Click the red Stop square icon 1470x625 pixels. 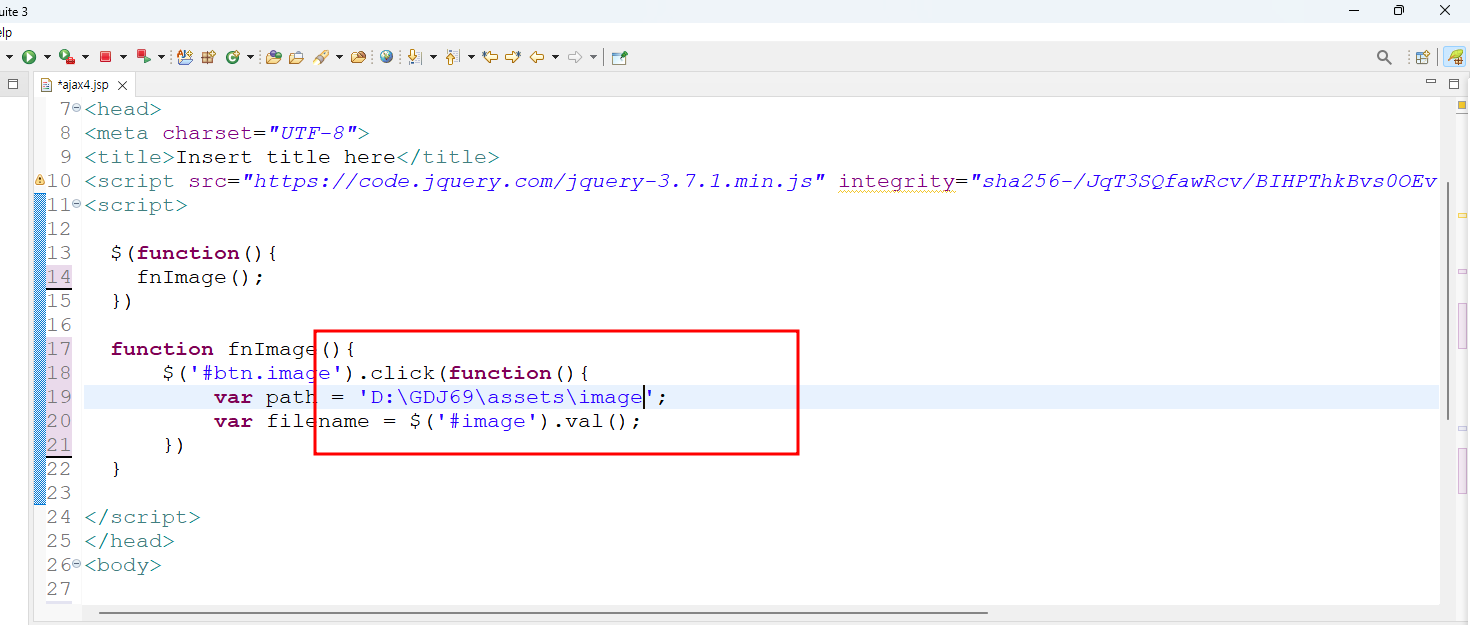[x=105, y=57]
